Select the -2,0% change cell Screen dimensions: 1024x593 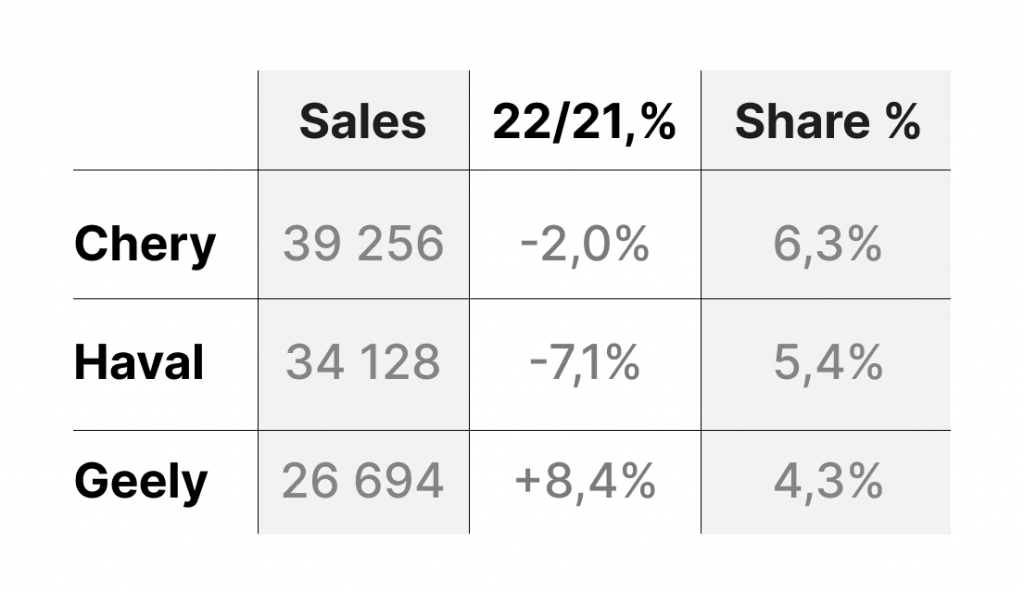pos(584,244)
